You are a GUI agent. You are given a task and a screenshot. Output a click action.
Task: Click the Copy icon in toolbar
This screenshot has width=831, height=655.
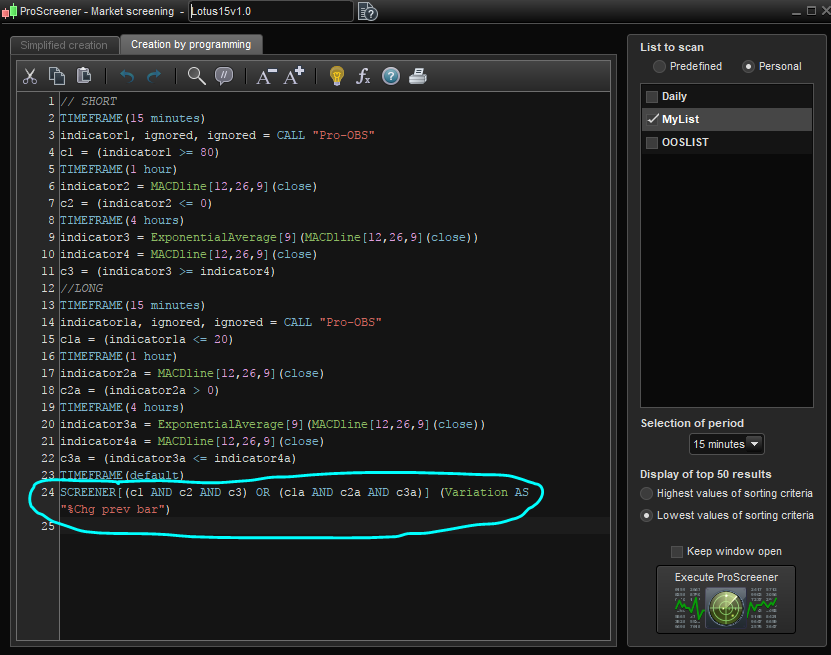(x=57, y=76)
